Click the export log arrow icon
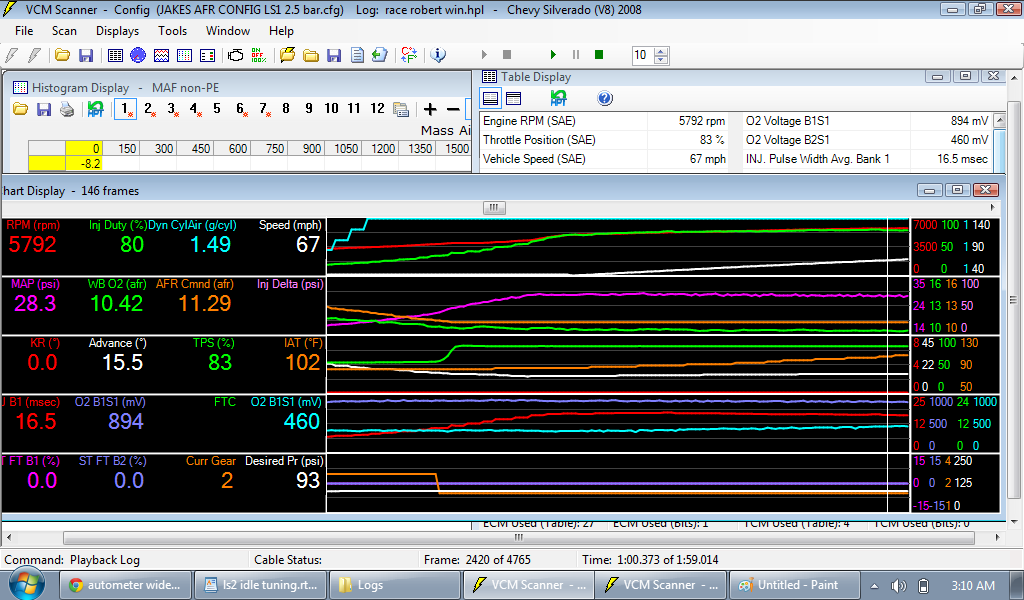The height and width of the screenshot is (600, 1024). (379, 55)
